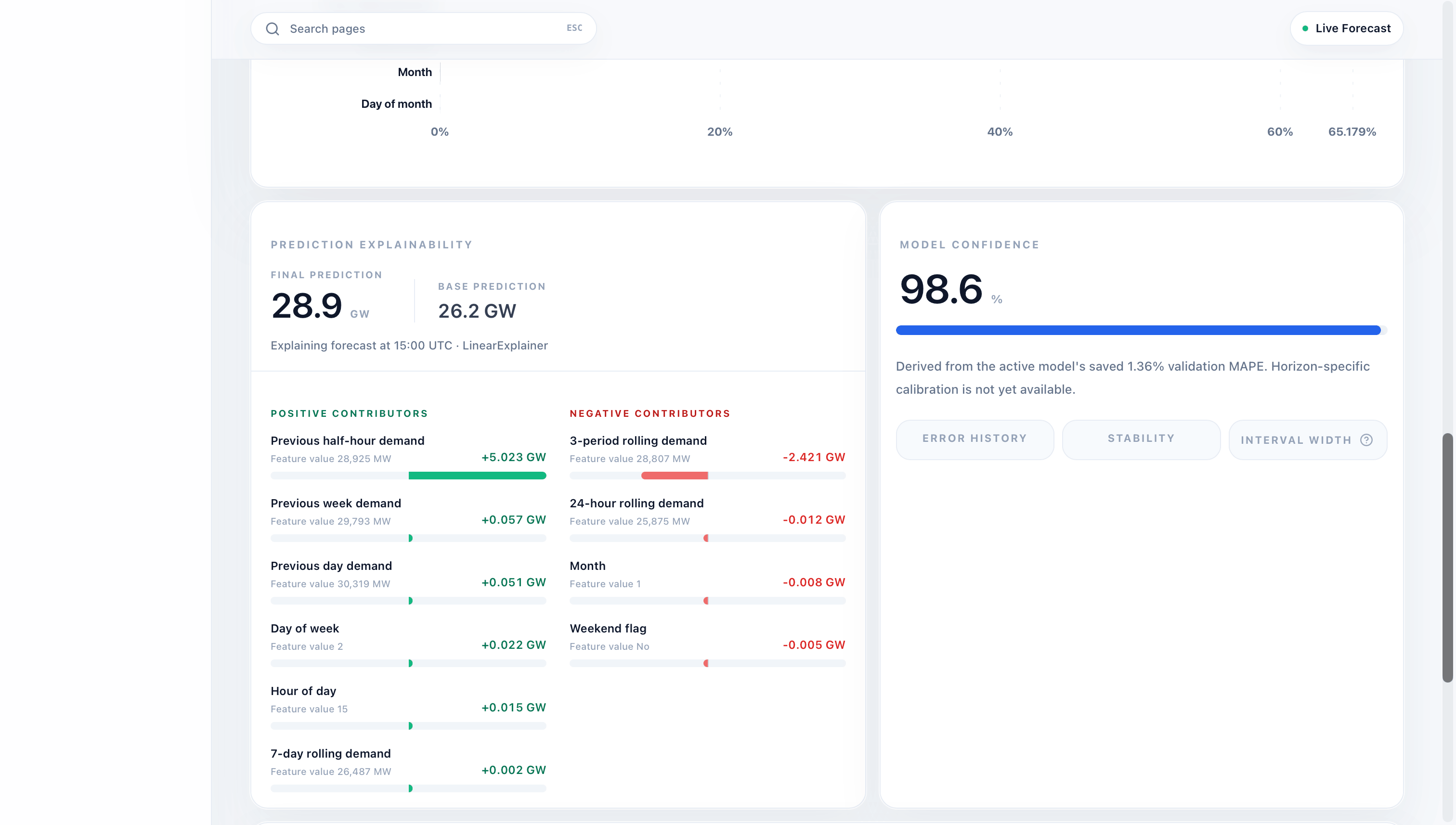This screenshot has width=1456, height=825.
Task: Click the Model Confidence heading
Action: click(x=969, y=245)
